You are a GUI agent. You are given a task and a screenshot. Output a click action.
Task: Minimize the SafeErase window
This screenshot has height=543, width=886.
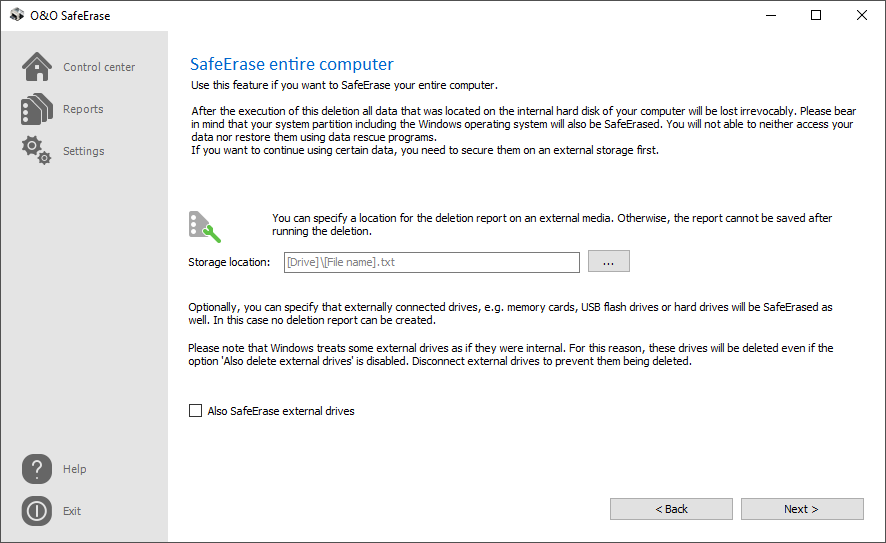tap(771, 15)
